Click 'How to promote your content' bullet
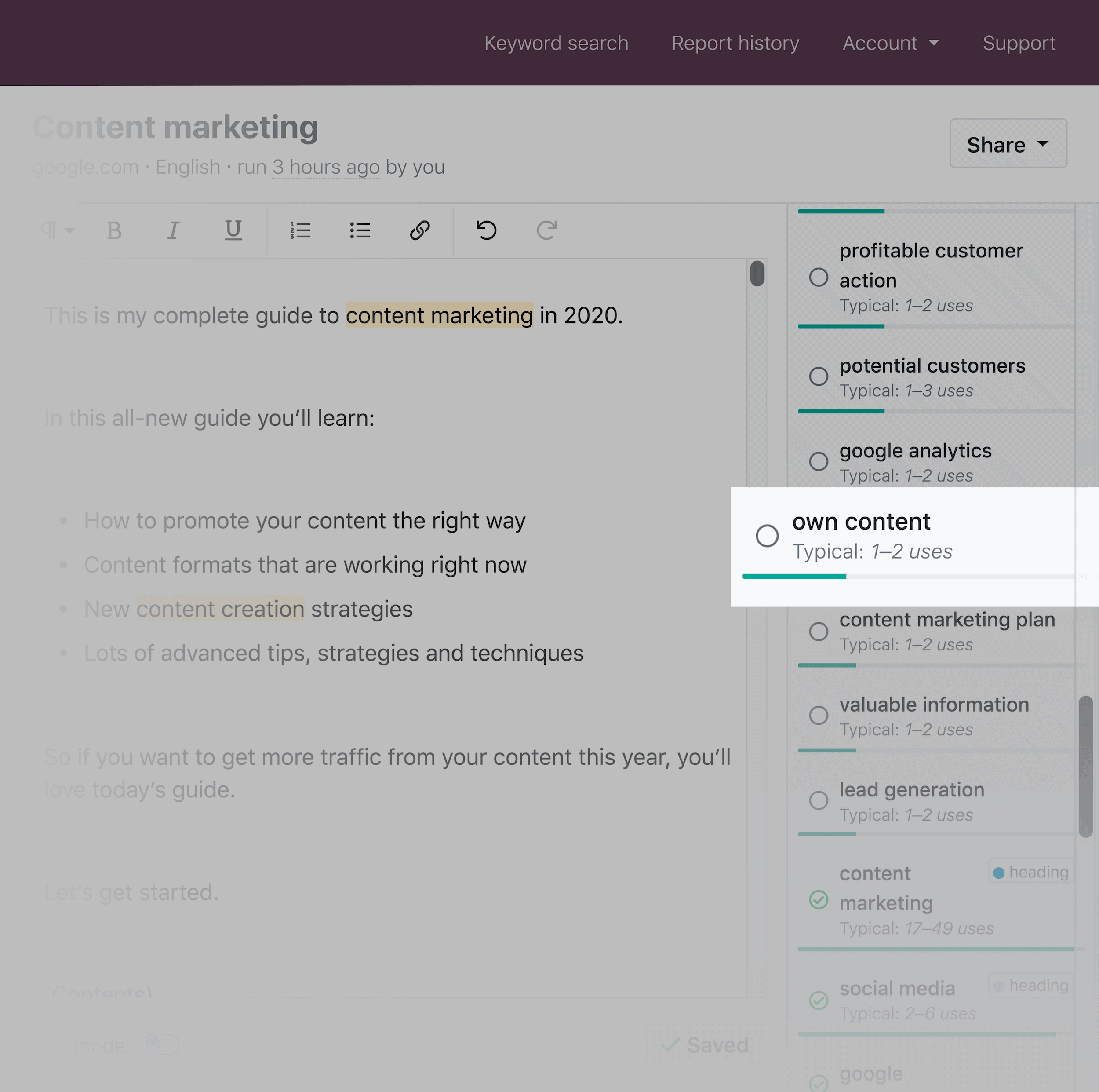The width and height of the screenshot is (1099, 1092). click(305, 521)
